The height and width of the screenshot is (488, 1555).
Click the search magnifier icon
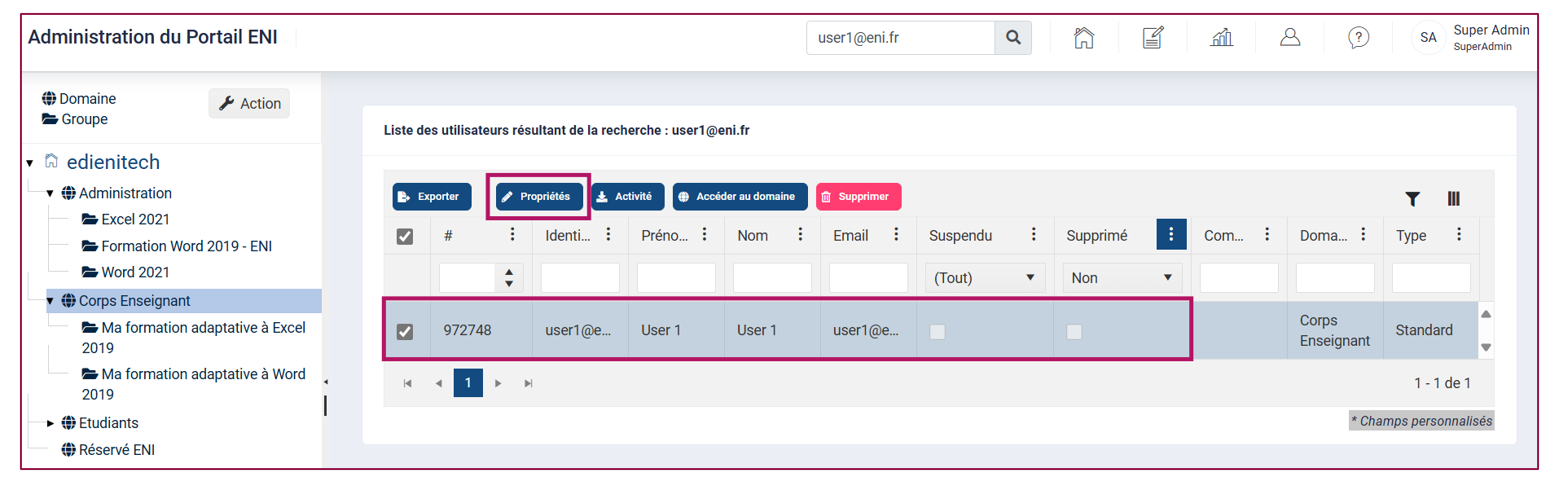(1012, 38)
